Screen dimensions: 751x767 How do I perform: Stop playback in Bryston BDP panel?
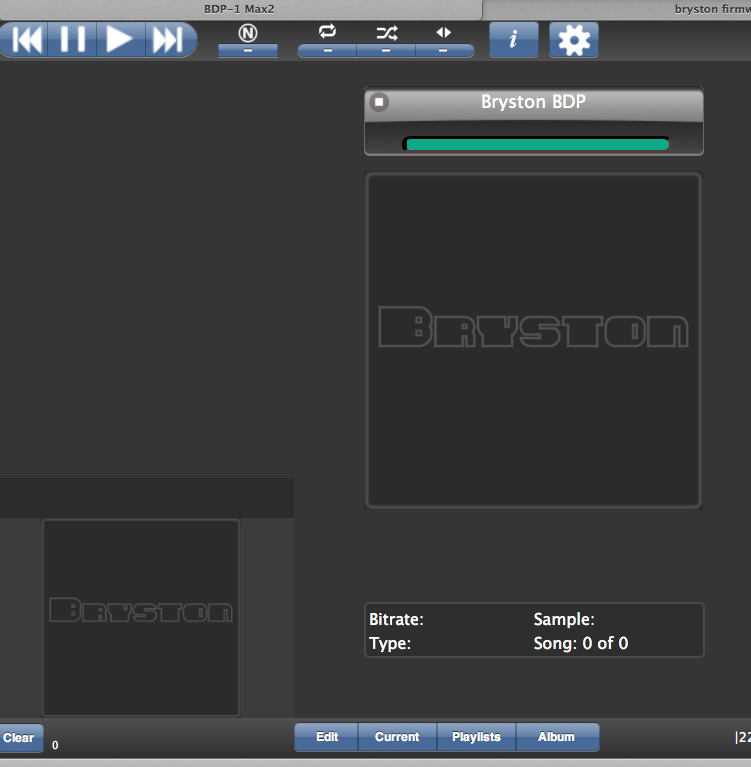click(x=379, y=102)
